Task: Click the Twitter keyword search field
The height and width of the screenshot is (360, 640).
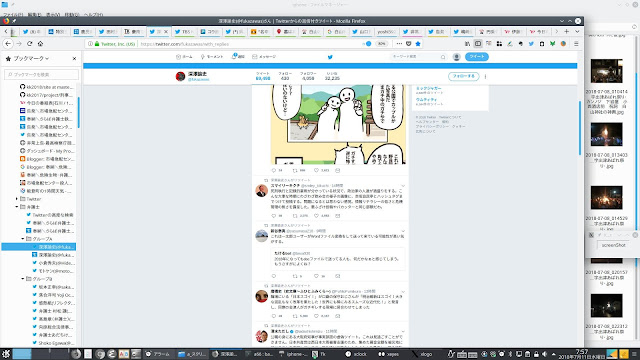Action: 418,57
